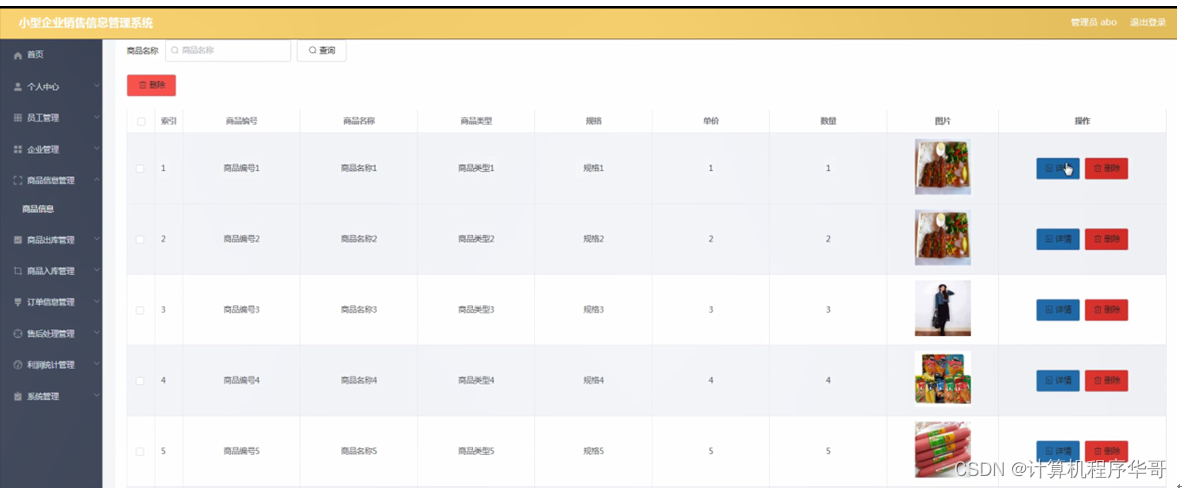Expand the 个人中心 chevron
1182x488 pixels.
pyautogui.click(x=96, y=87)
